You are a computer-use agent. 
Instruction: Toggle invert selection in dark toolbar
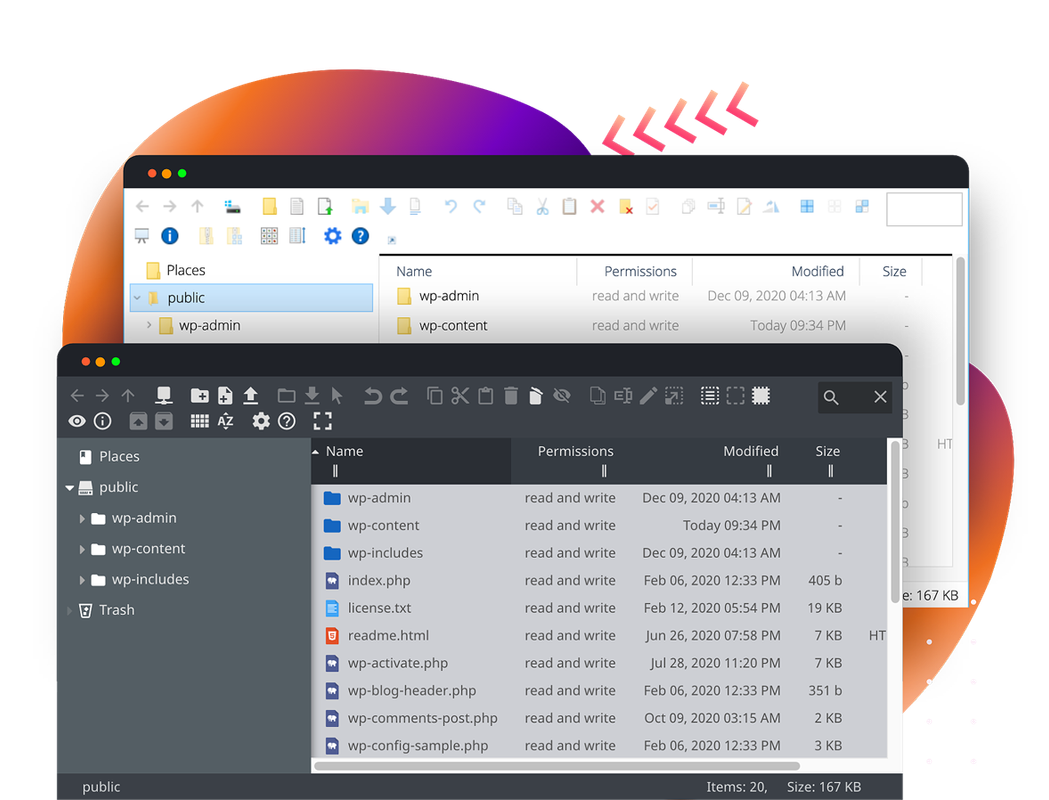(761, 396)
